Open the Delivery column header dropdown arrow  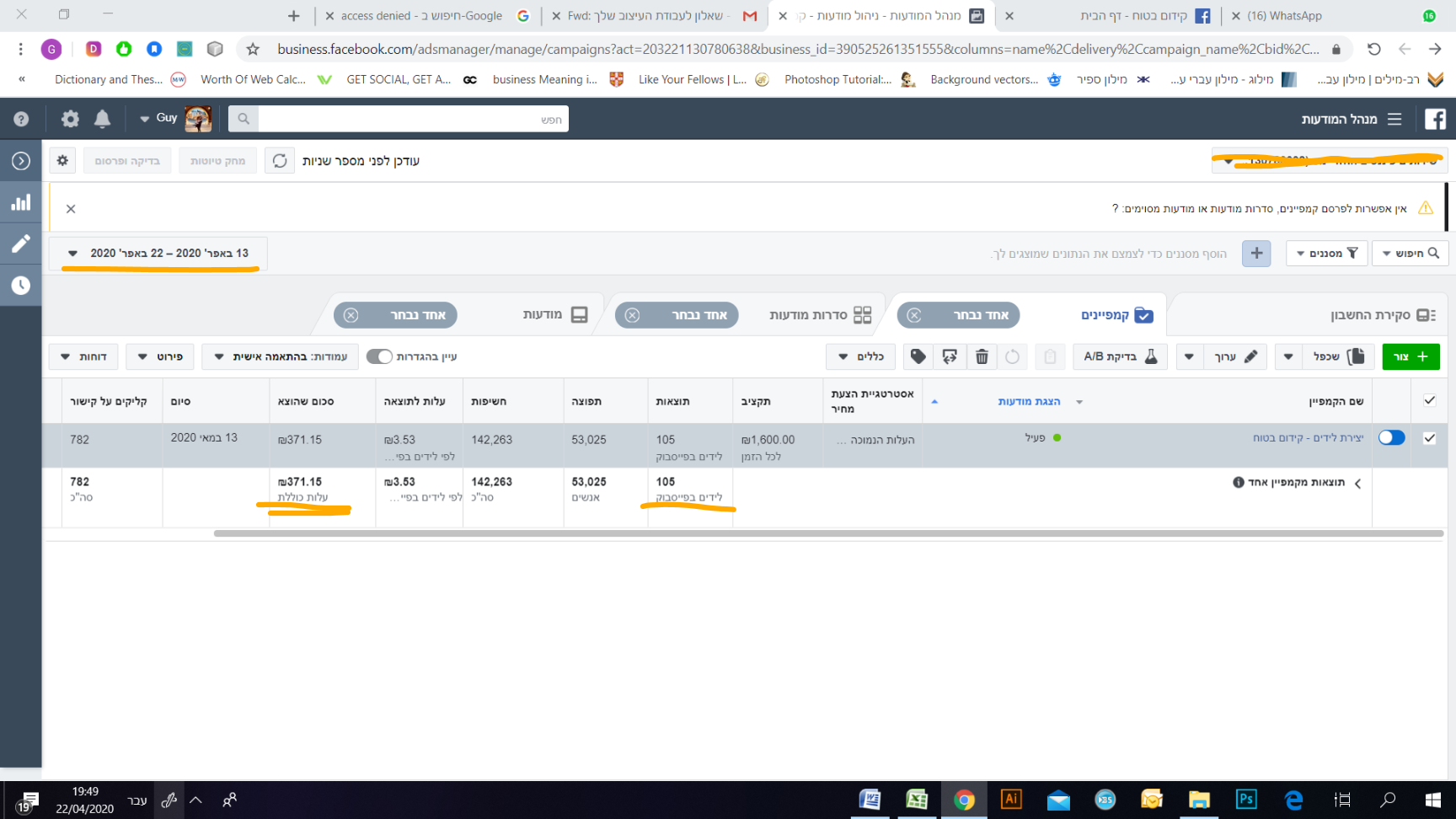[1079, 402]
